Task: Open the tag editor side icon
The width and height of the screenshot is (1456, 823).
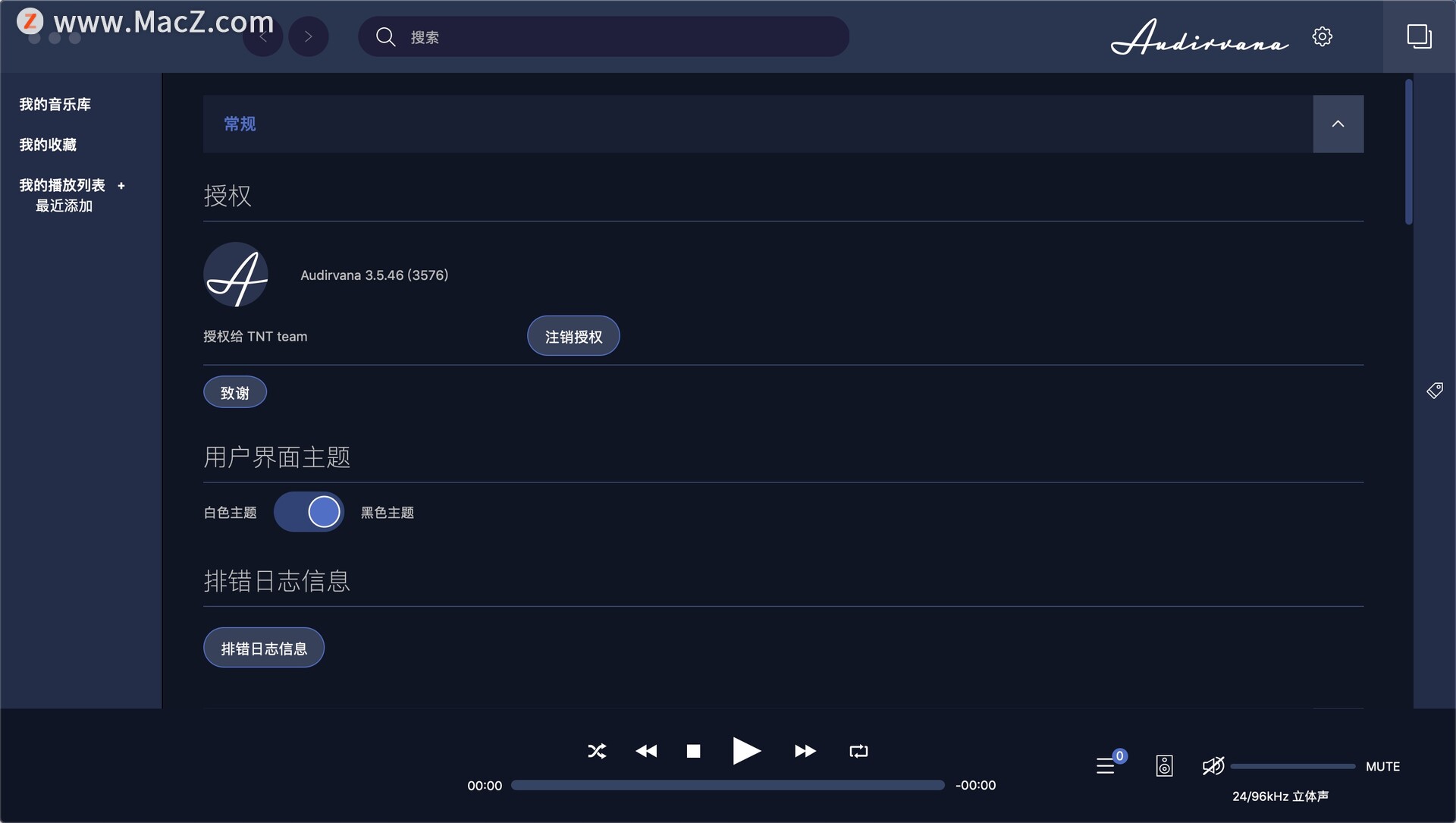Action: [1434, 391]
